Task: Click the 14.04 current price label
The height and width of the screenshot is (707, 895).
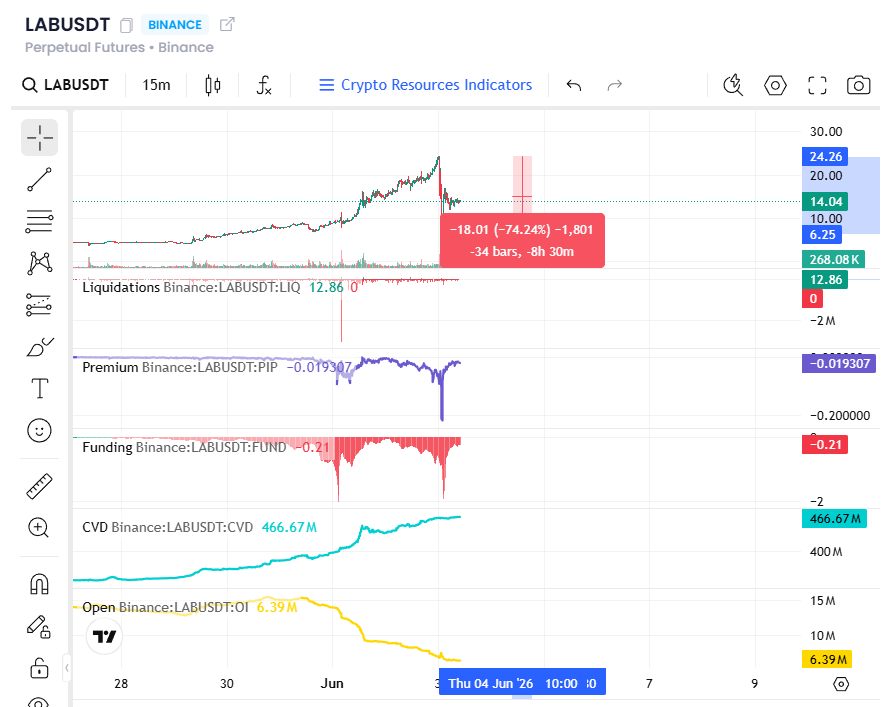Action: 825,201
